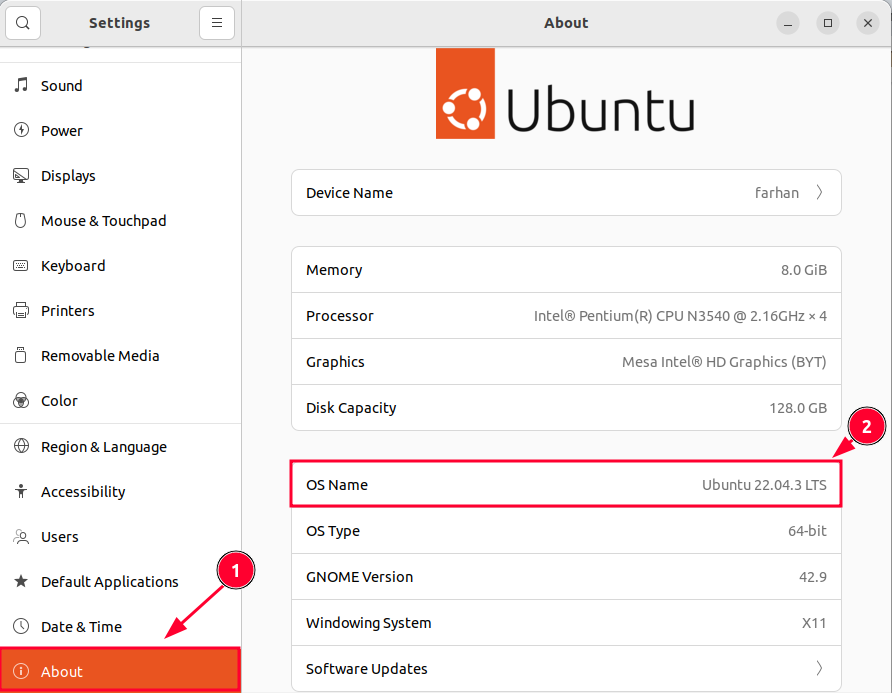The image size is (892, 693).
Task: Open the Settings hamburger menu
Action: [217, 23]
